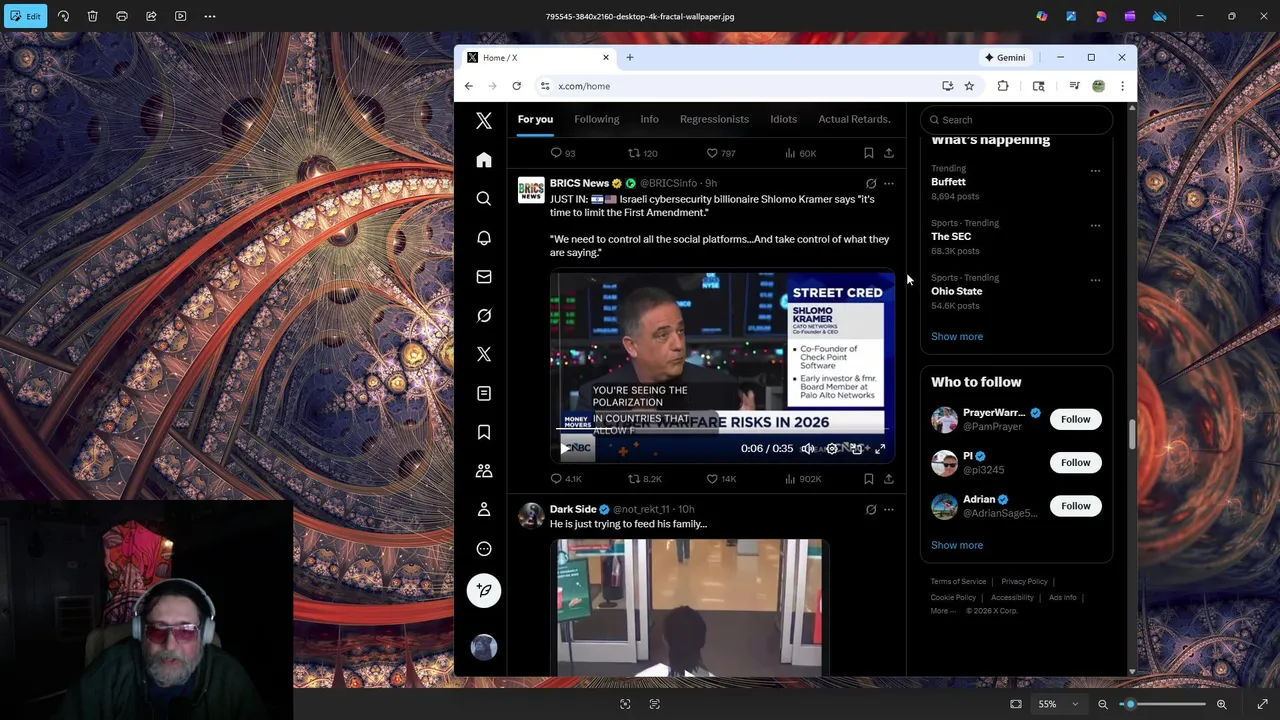Open Photos See more ellipsis menu

coord(210,16)
